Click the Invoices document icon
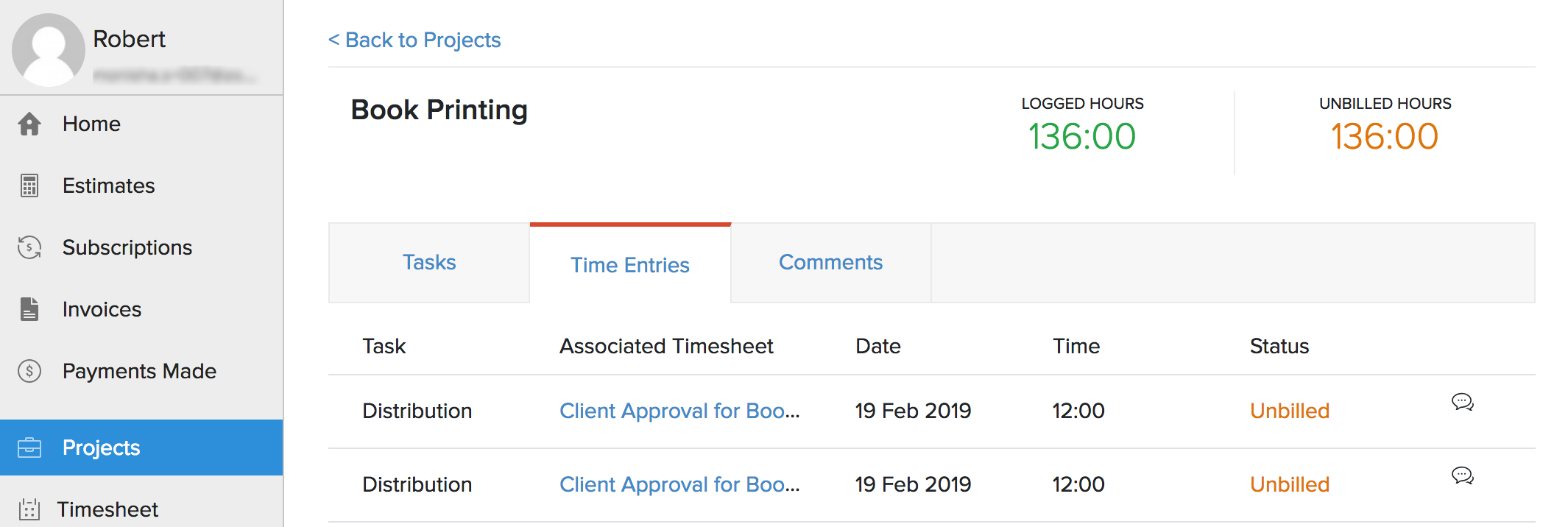Image resolution: width=1568 pixels, height=527 pixels. 29,309
